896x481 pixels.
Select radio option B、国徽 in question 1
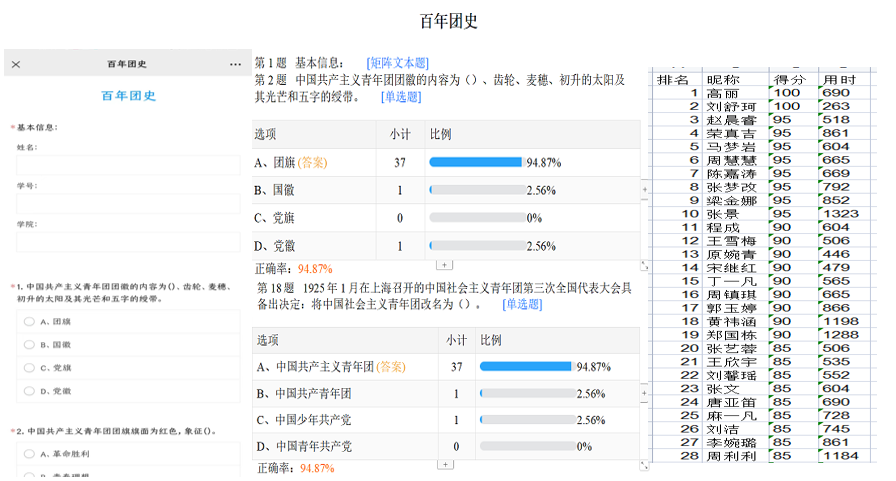coord(29,344)
